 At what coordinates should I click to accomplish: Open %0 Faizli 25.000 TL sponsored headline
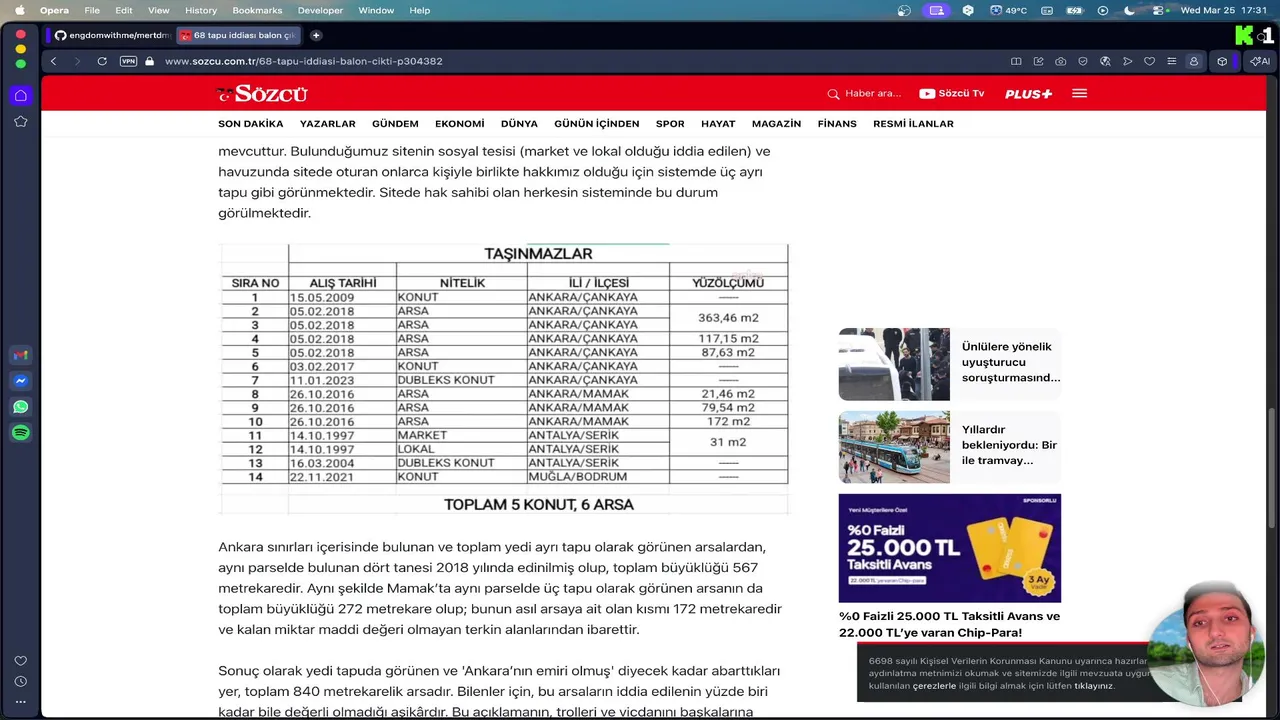[949, 624]
